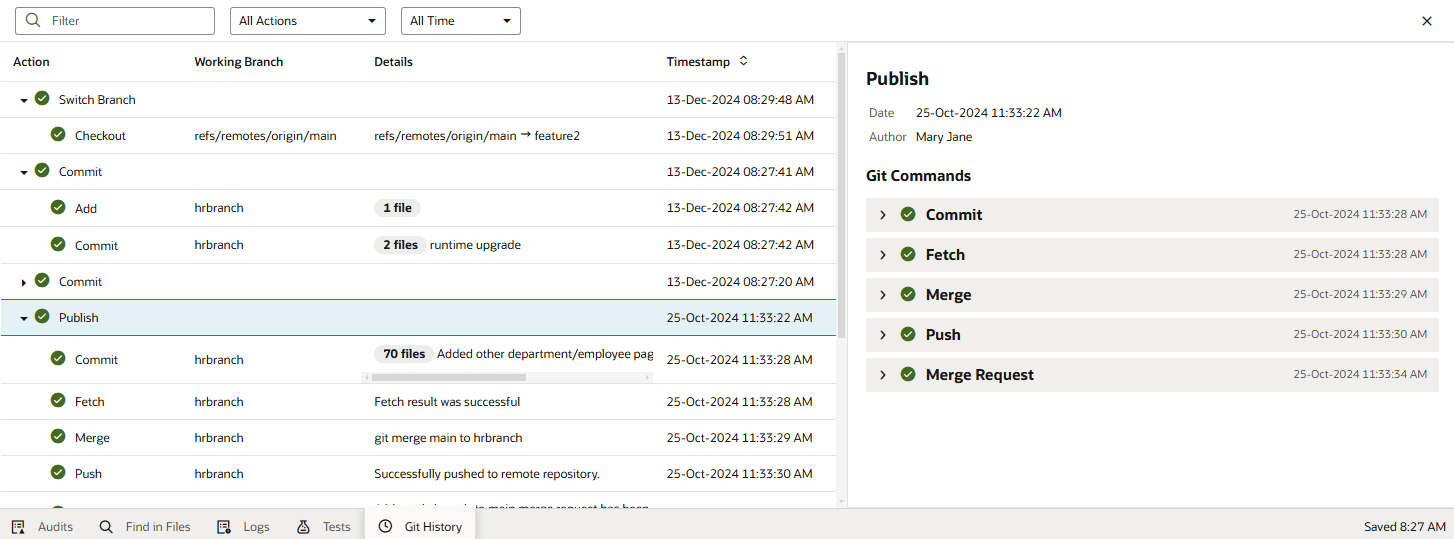The image size is (1454, 539).
Task: Click the '2 files' badge
Action: 400,245
